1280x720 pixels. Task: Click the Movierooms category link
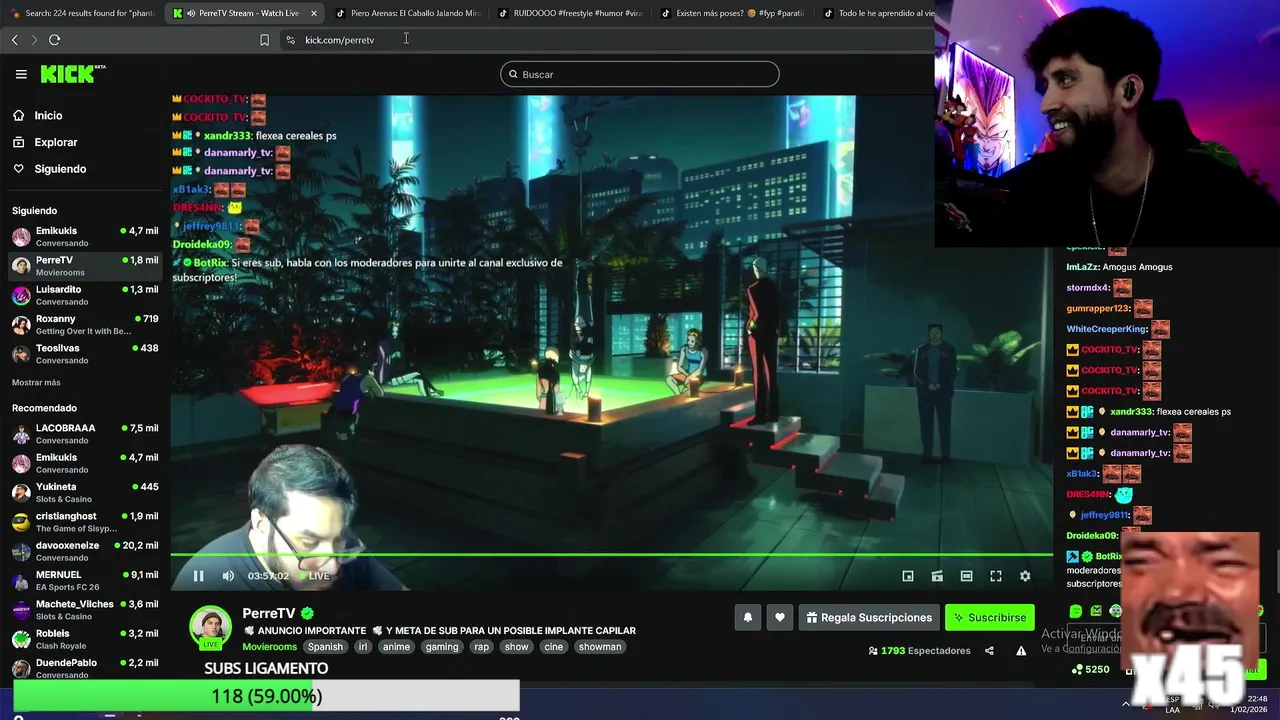tap(269, 647)
